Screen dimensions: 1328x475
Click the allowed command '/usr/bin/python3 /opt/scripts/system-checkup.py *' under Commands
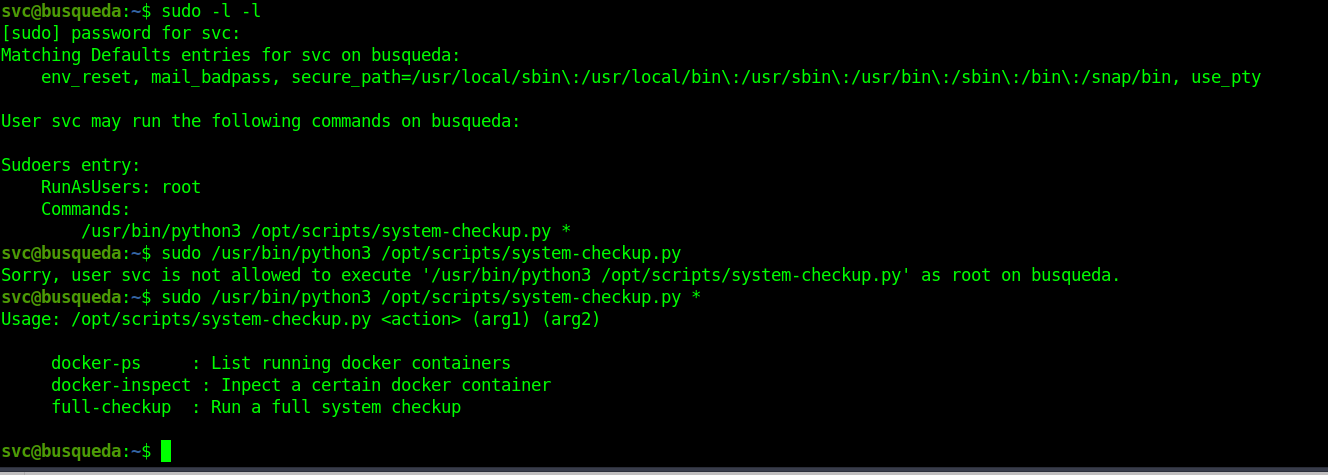coord(326,231)
